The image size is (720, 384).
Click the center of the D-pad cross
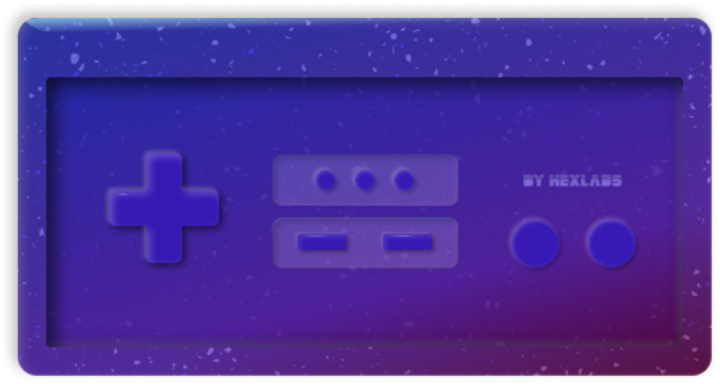pos(163,207)
